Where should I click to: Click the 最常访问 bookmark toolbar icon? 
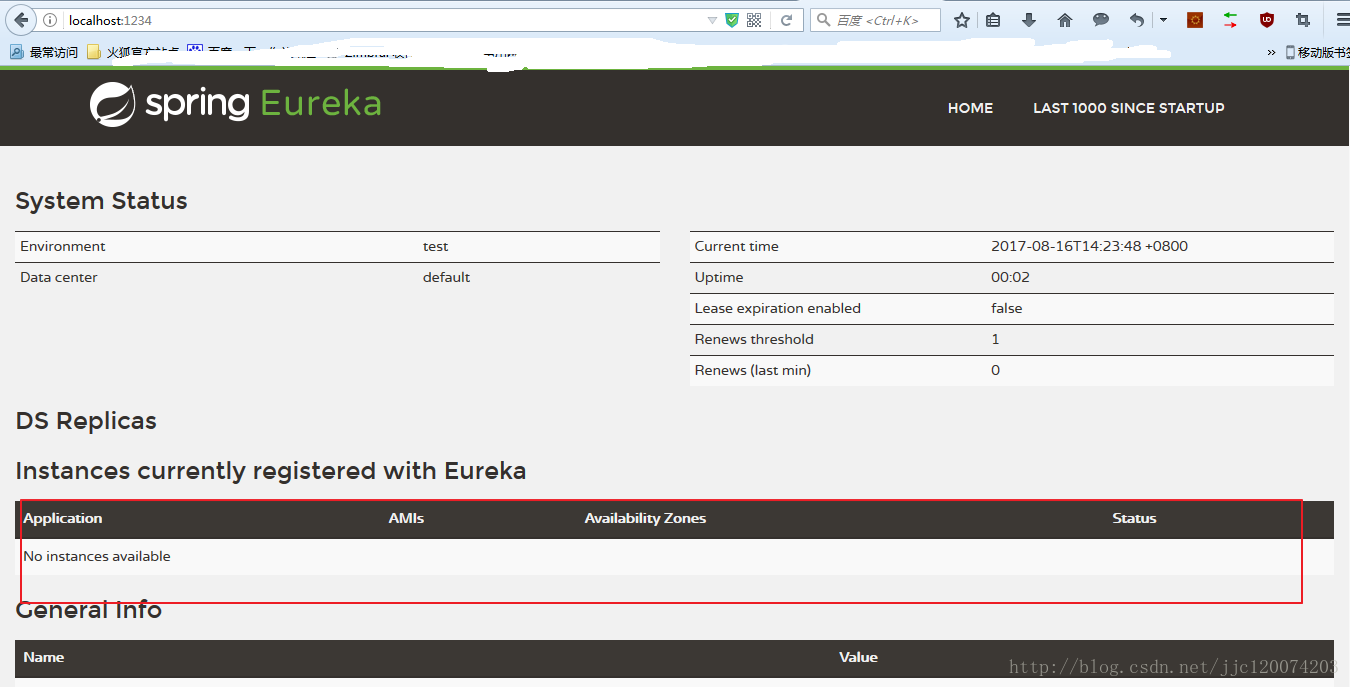click(17, 52)
